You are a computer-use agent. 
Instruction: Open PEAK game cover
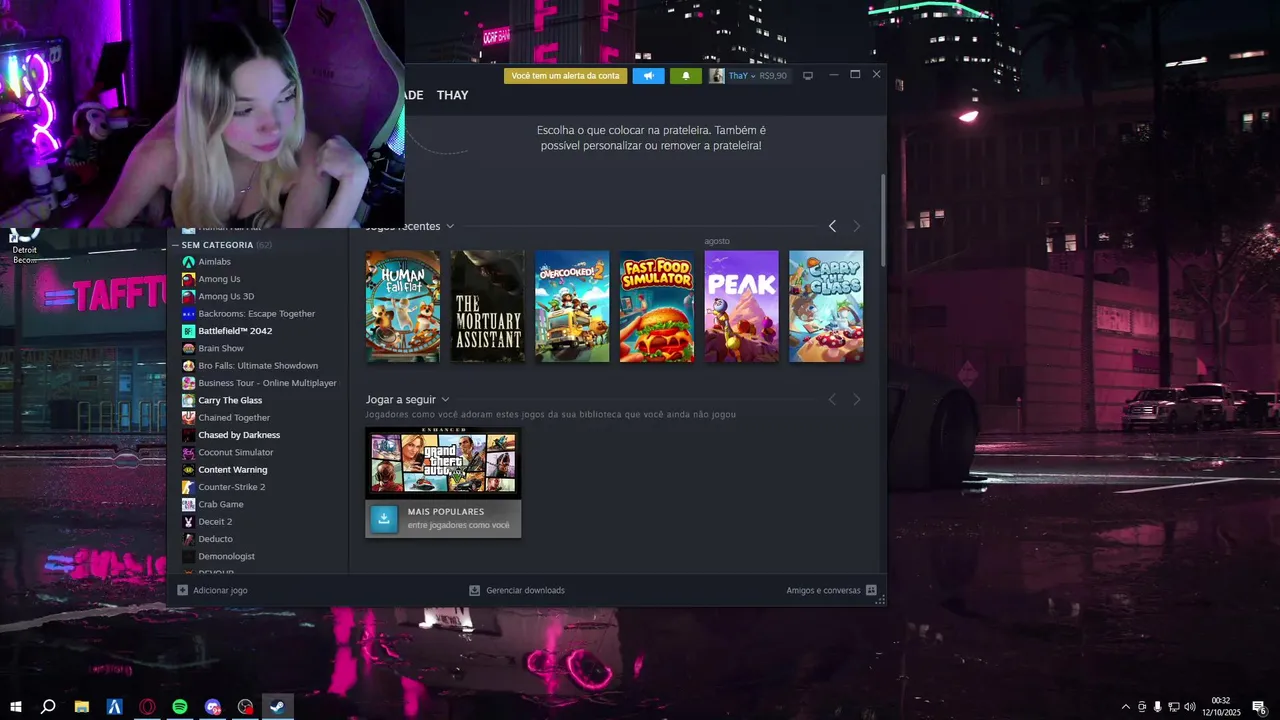point(742,306)
